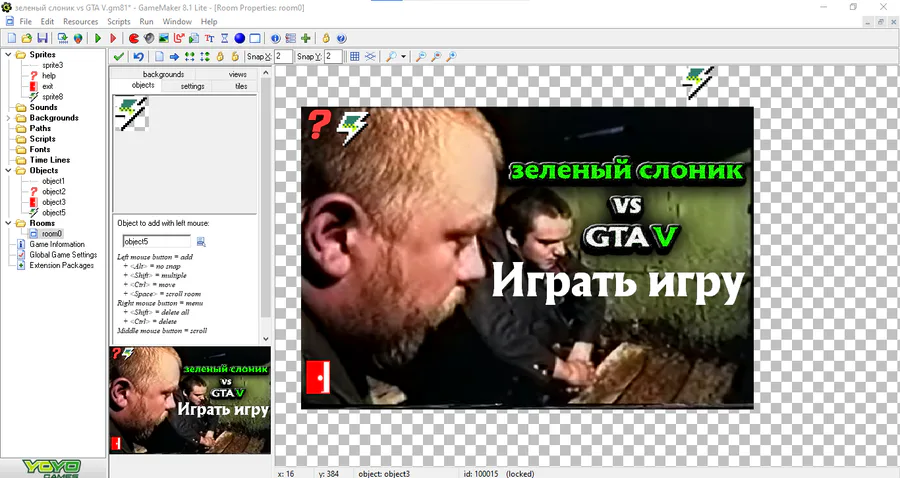Create a new sound resource
Viewport: 900px width, 478px height.
coord(149,38)
